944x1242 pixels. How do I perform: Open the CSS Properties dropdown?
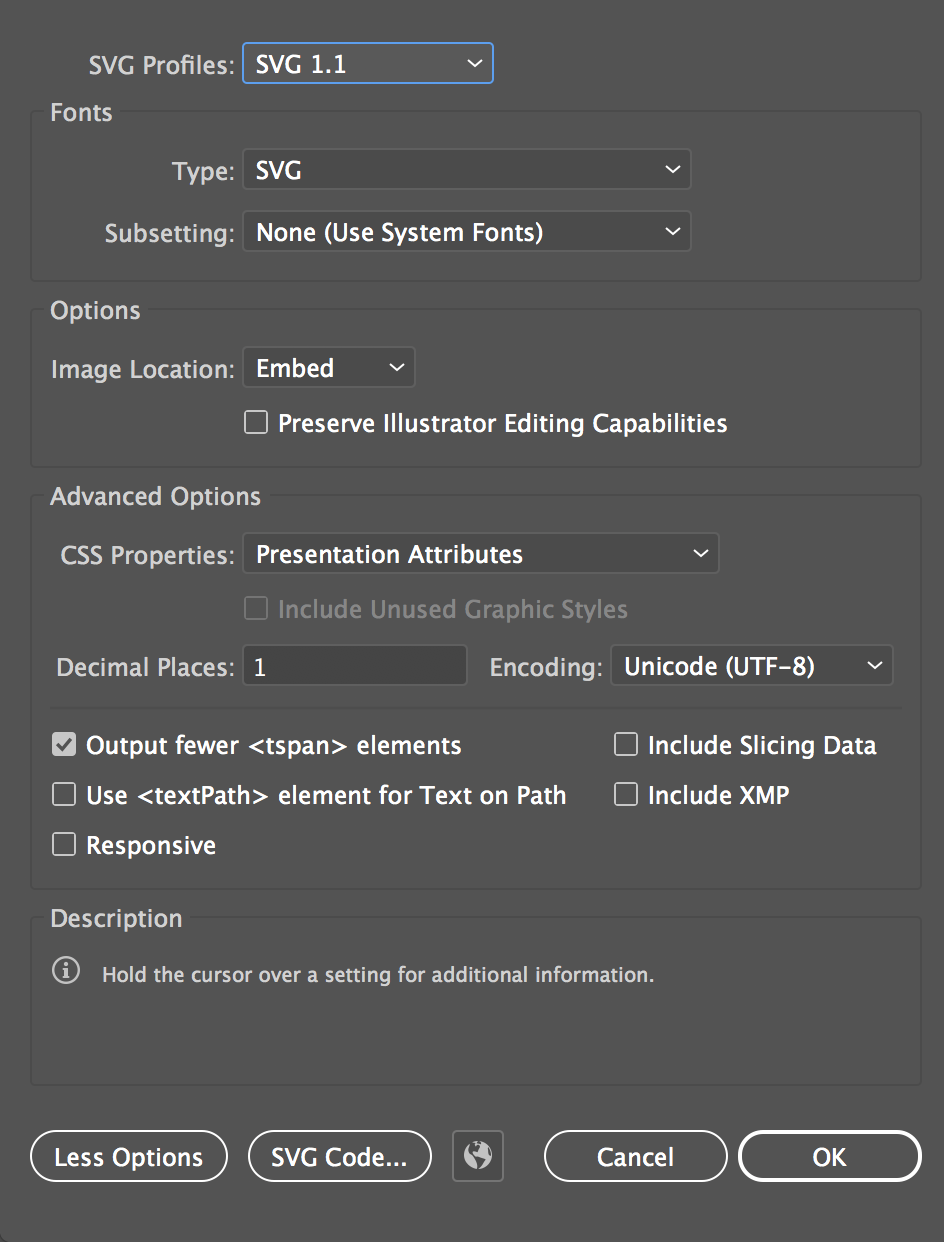[x=480, y=554]
